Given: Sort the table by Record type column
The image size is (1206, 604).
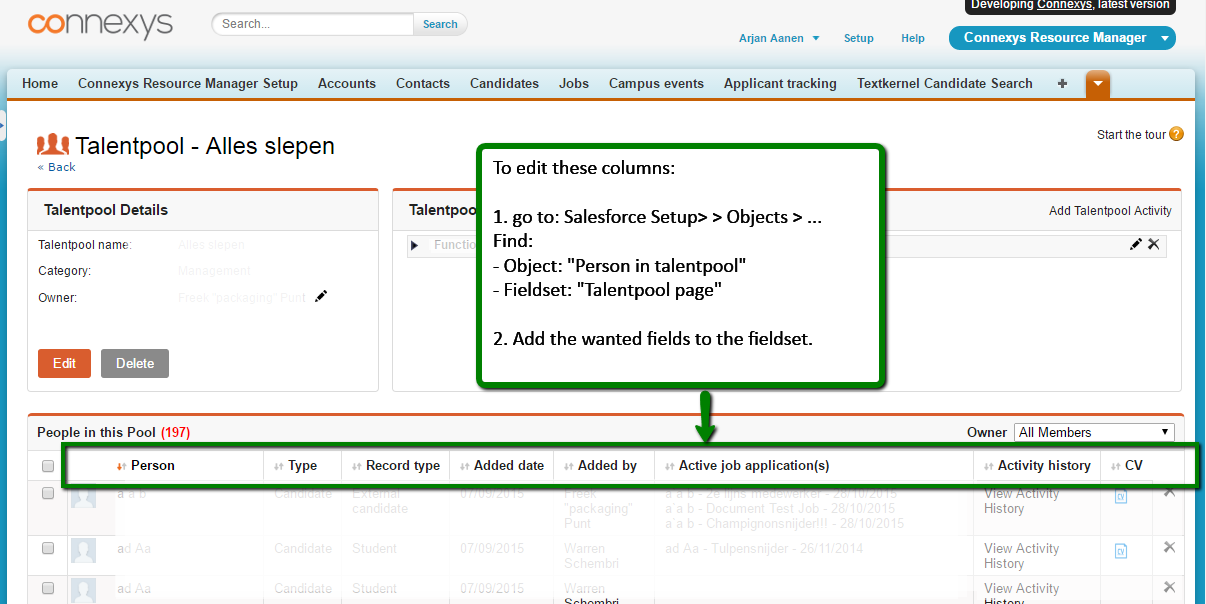Looking at the screenshot, I should [x=396, y=466].
